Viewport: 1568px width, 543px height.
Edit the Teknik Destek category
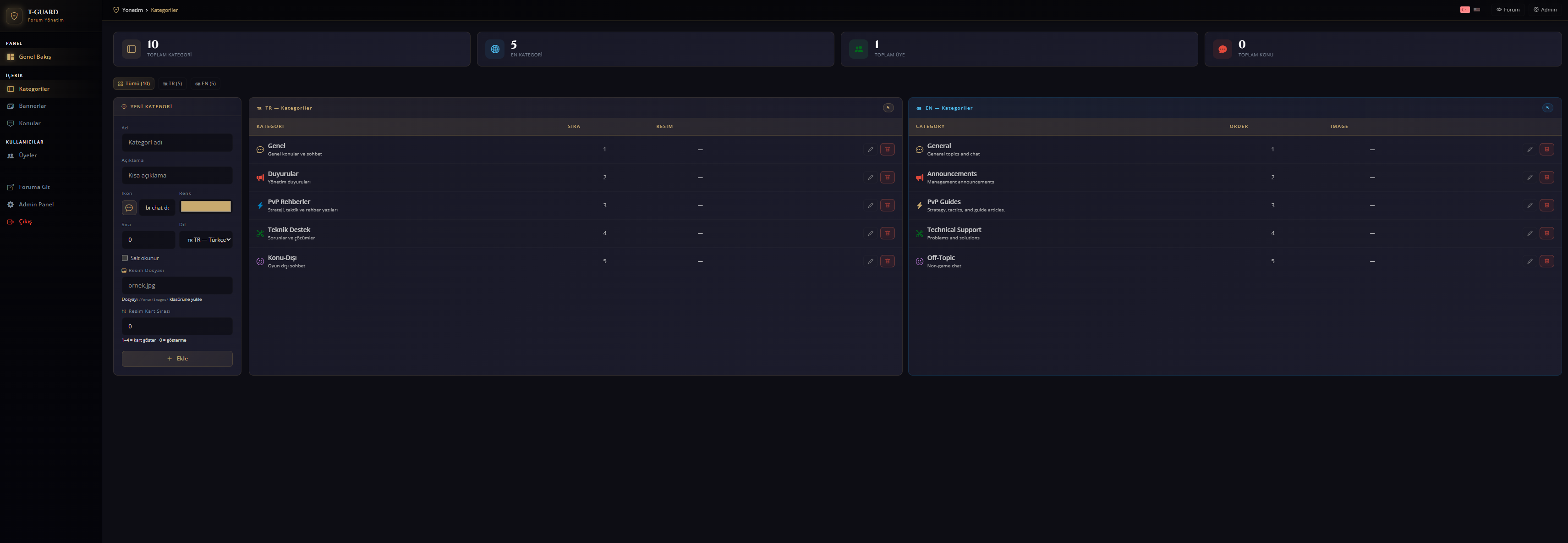[871, 233]
